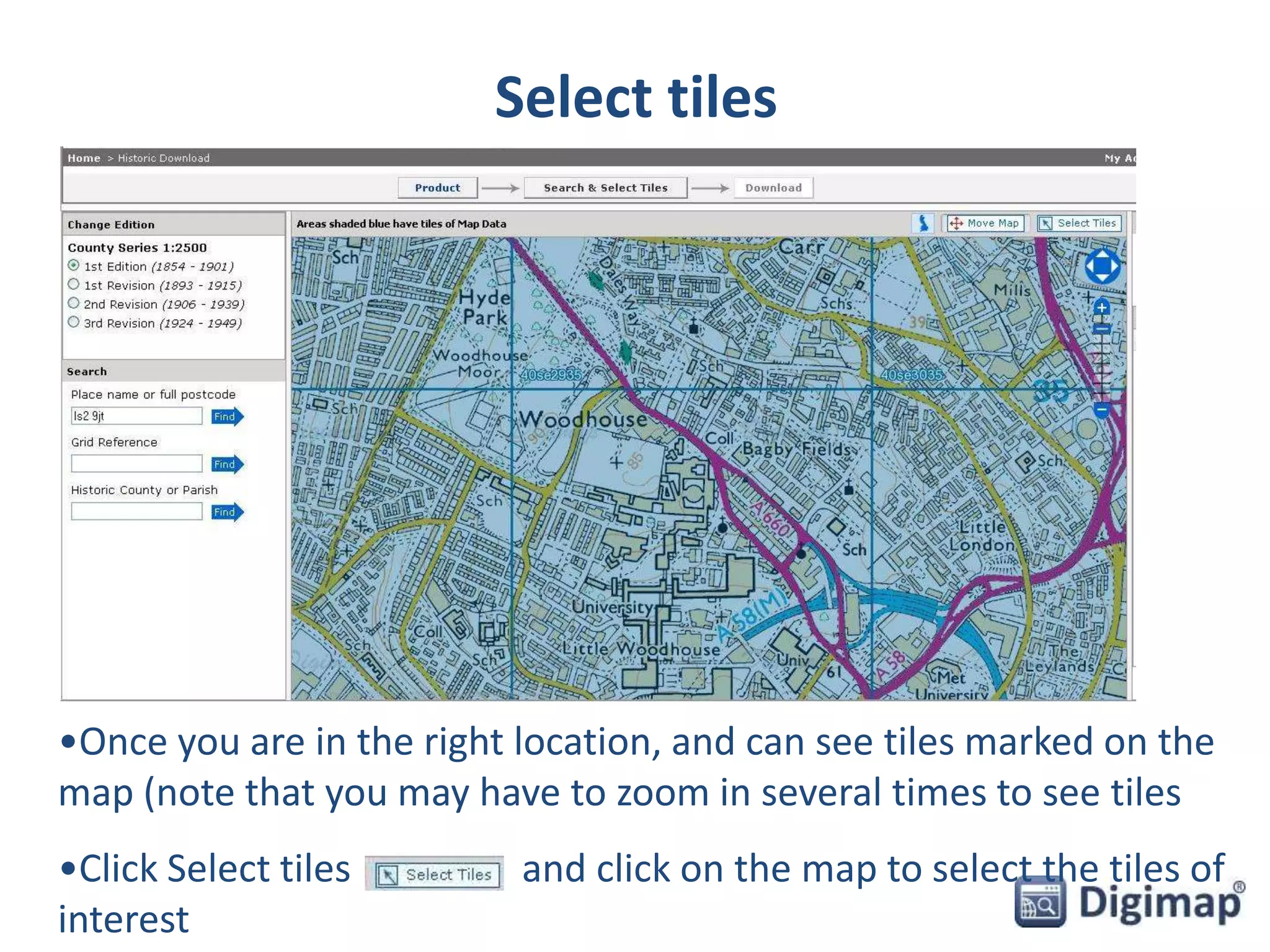
Task: Click the pan control's right arrow
Action: pos(1116,267)
